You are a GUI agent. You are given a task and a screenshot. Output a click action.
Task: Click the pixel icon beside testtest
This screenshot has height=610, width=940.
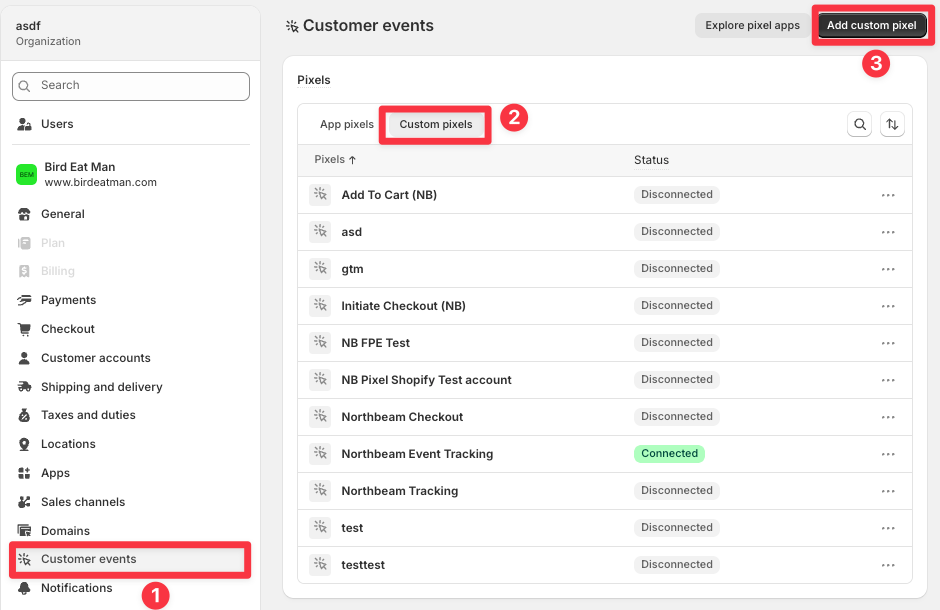(x=320, y=564)
